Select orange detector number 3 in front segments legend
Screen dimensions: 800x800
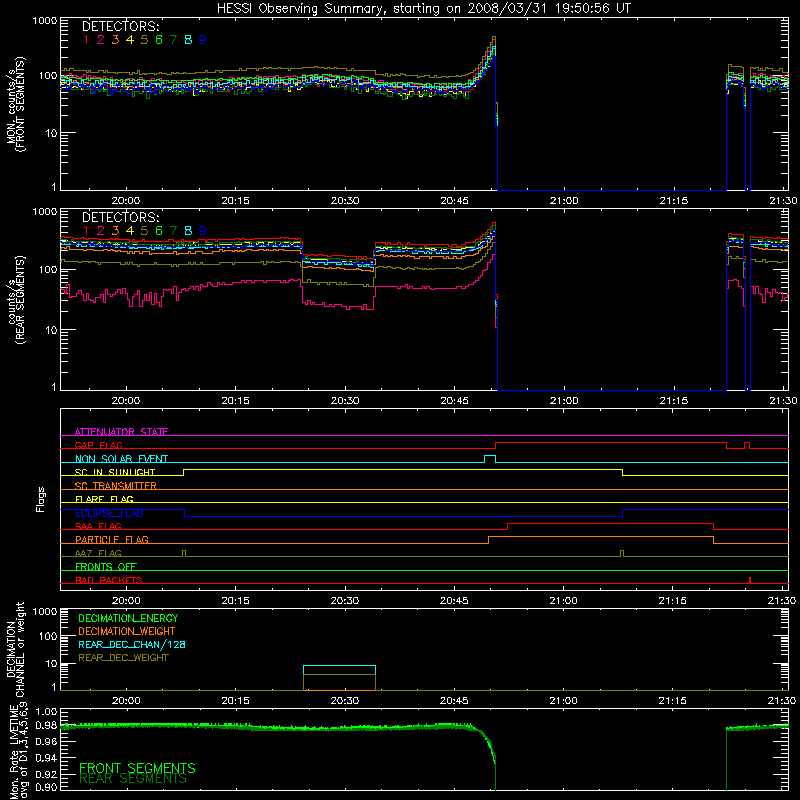(115, 40)
